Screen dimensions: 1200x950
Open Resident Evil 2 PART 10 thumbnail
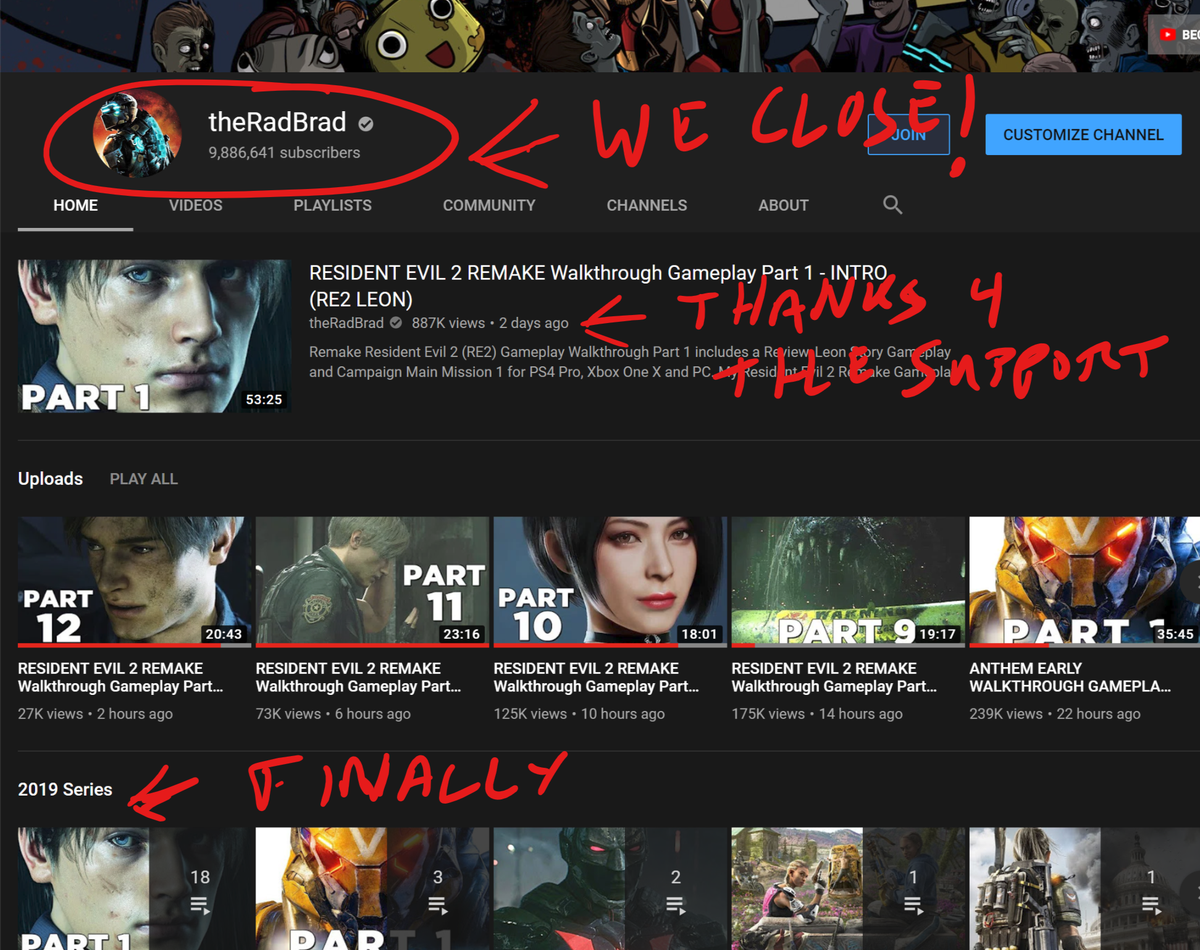coord(610,582)
